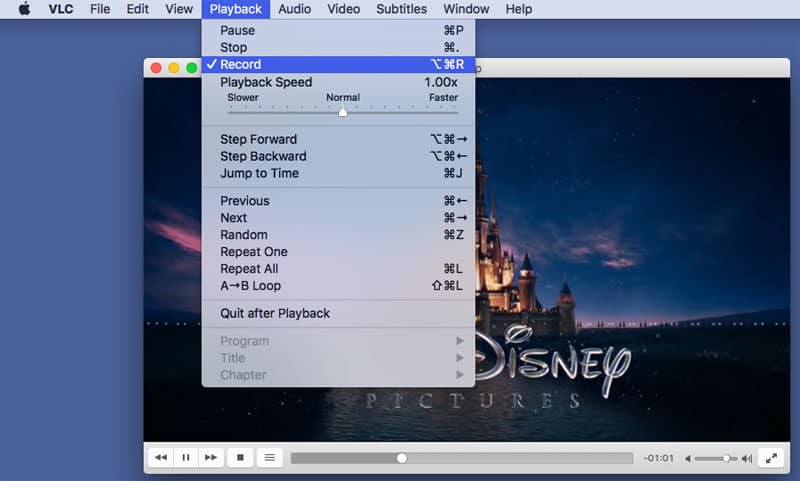Uncheck the Record menu item
The image size is (800, 481).
coord(338,64)
